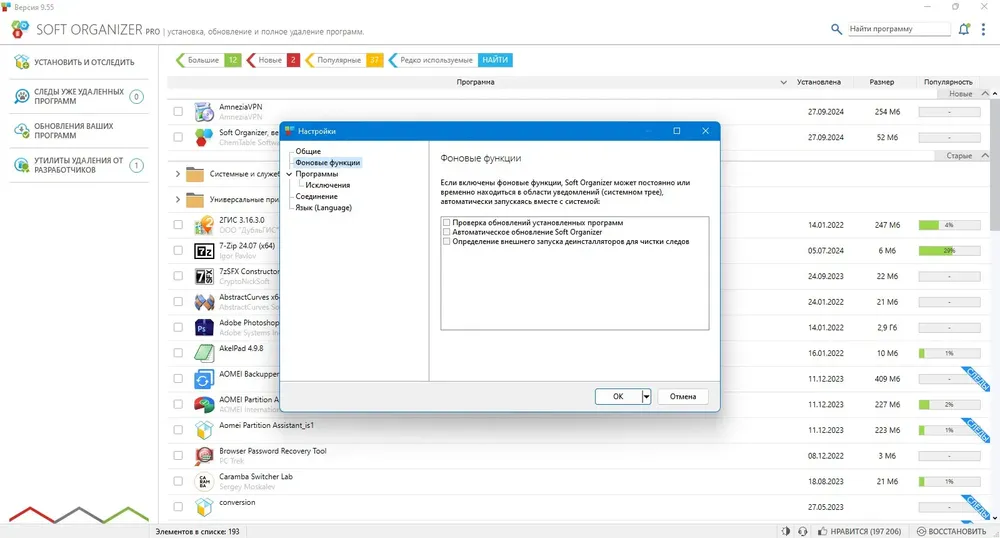The height and width of the screenshot is (538, 1000).
Task: Enable automatic update of Soft Organizer
Action: tap(446, 232)
